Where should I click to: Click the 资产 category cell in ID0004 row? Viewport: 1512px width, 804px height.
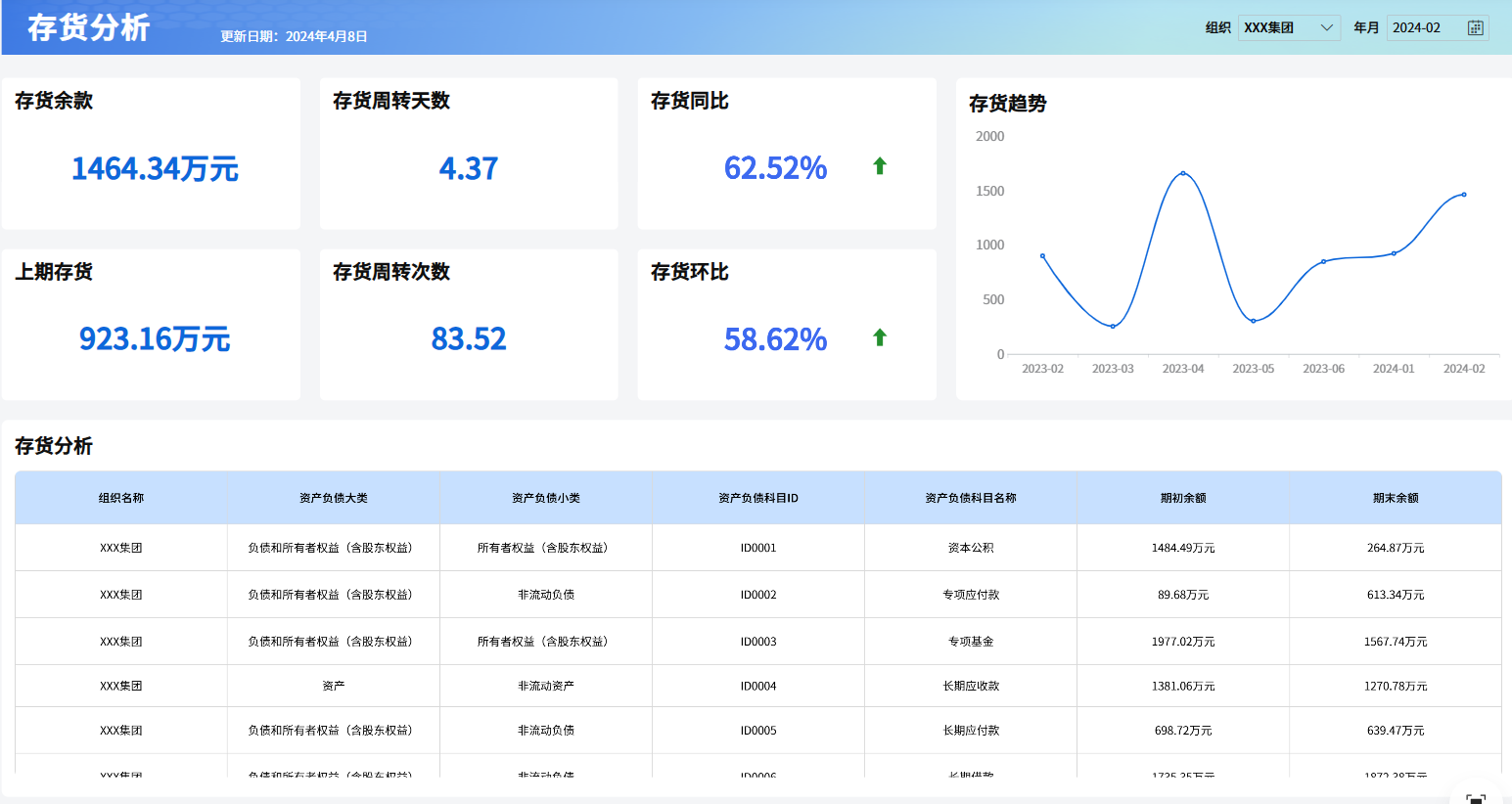334,686
